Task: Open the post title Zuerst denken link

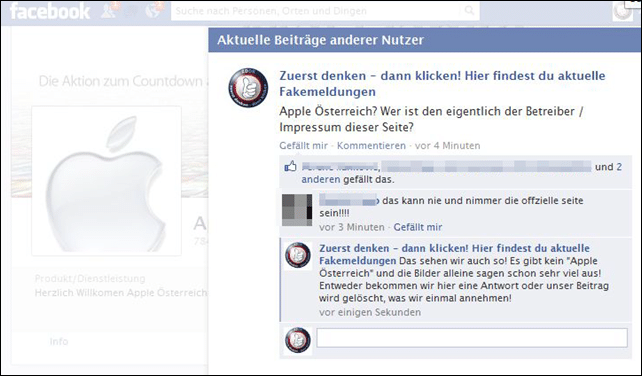Action: point(442,84)
